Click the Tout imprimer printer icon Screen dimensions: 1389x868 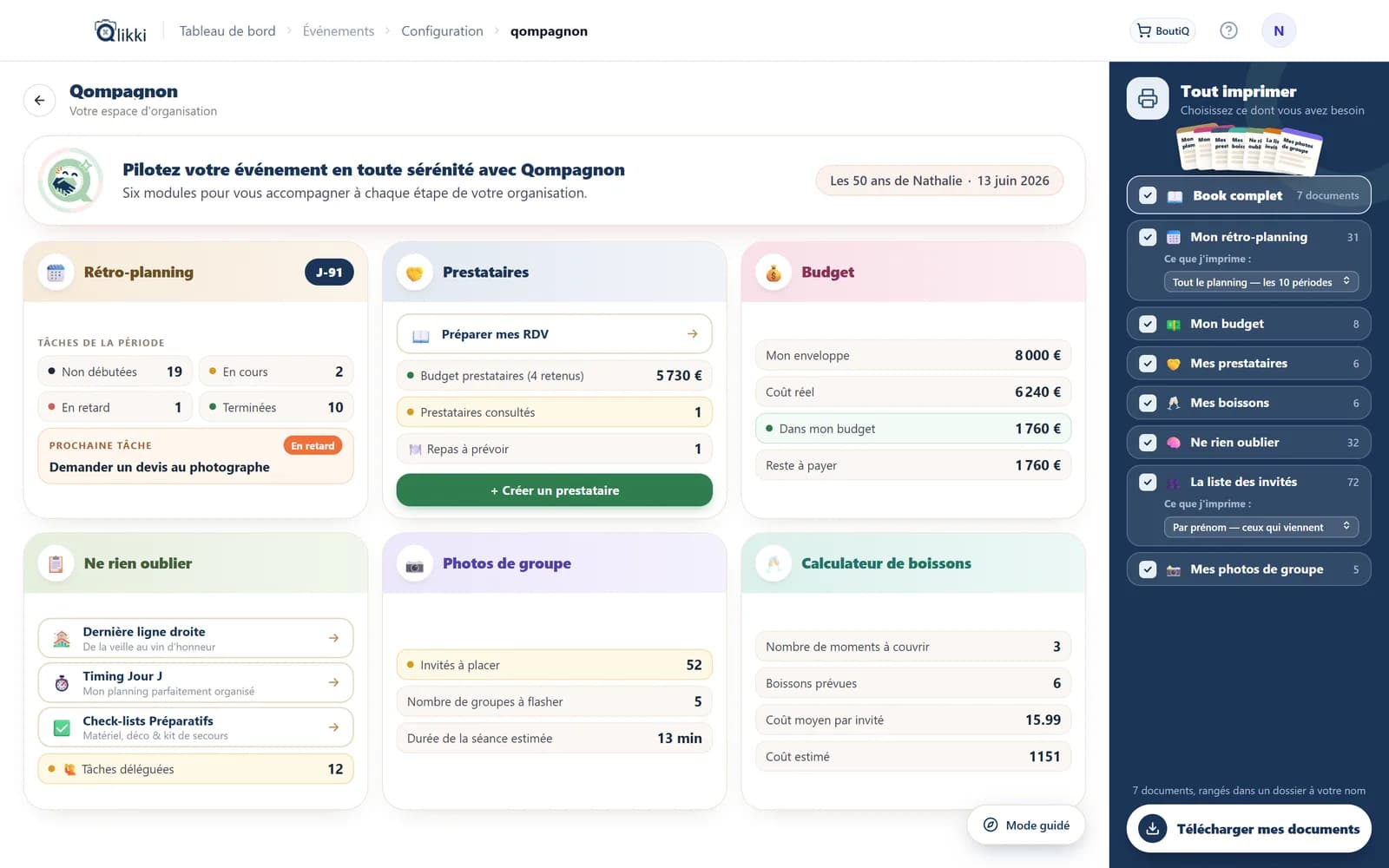point(1148,98)
